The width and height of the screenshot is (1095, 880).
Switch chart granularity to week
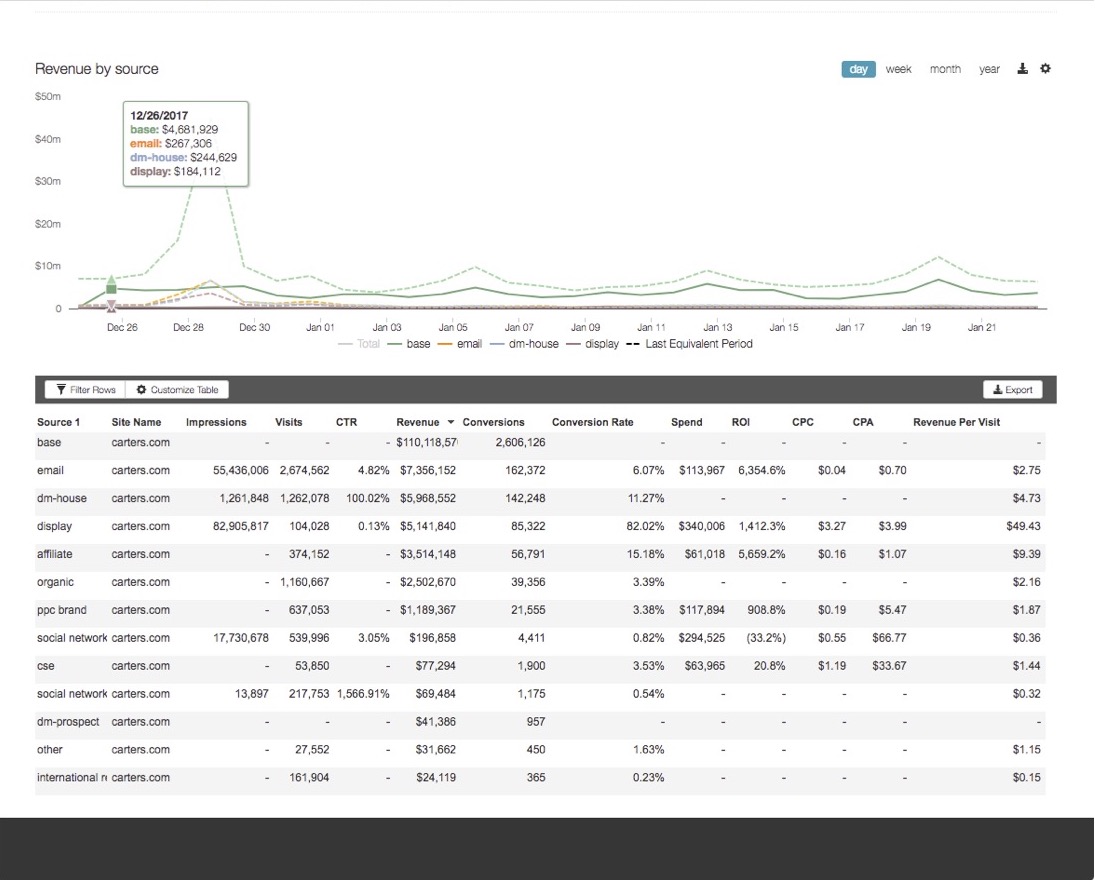click(898, 69)
